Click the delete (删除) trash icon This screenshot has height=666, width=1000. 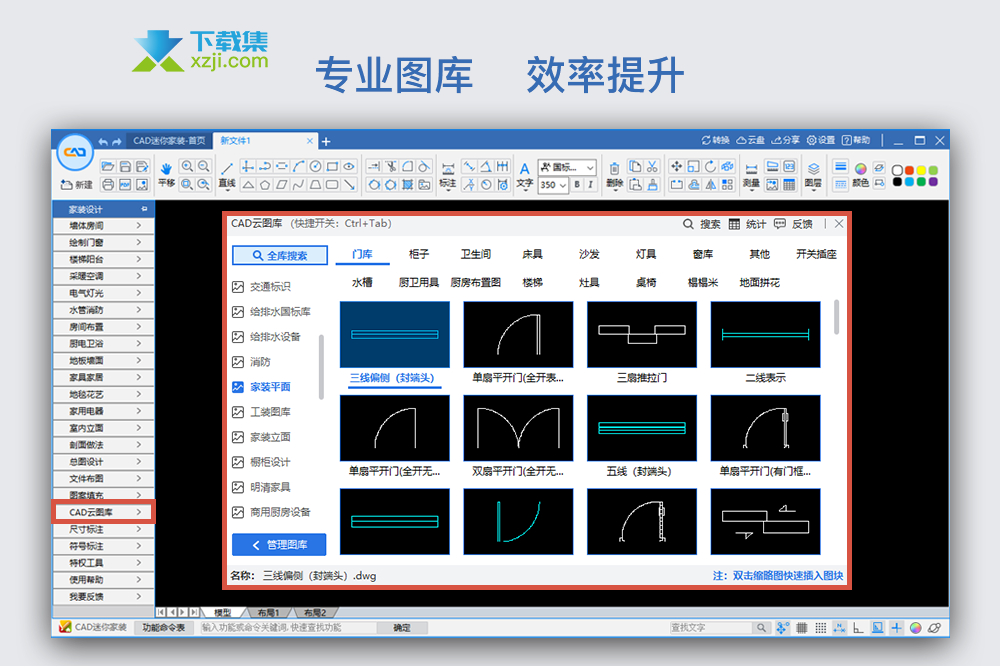pyautogui.click(x=614, y=168)
